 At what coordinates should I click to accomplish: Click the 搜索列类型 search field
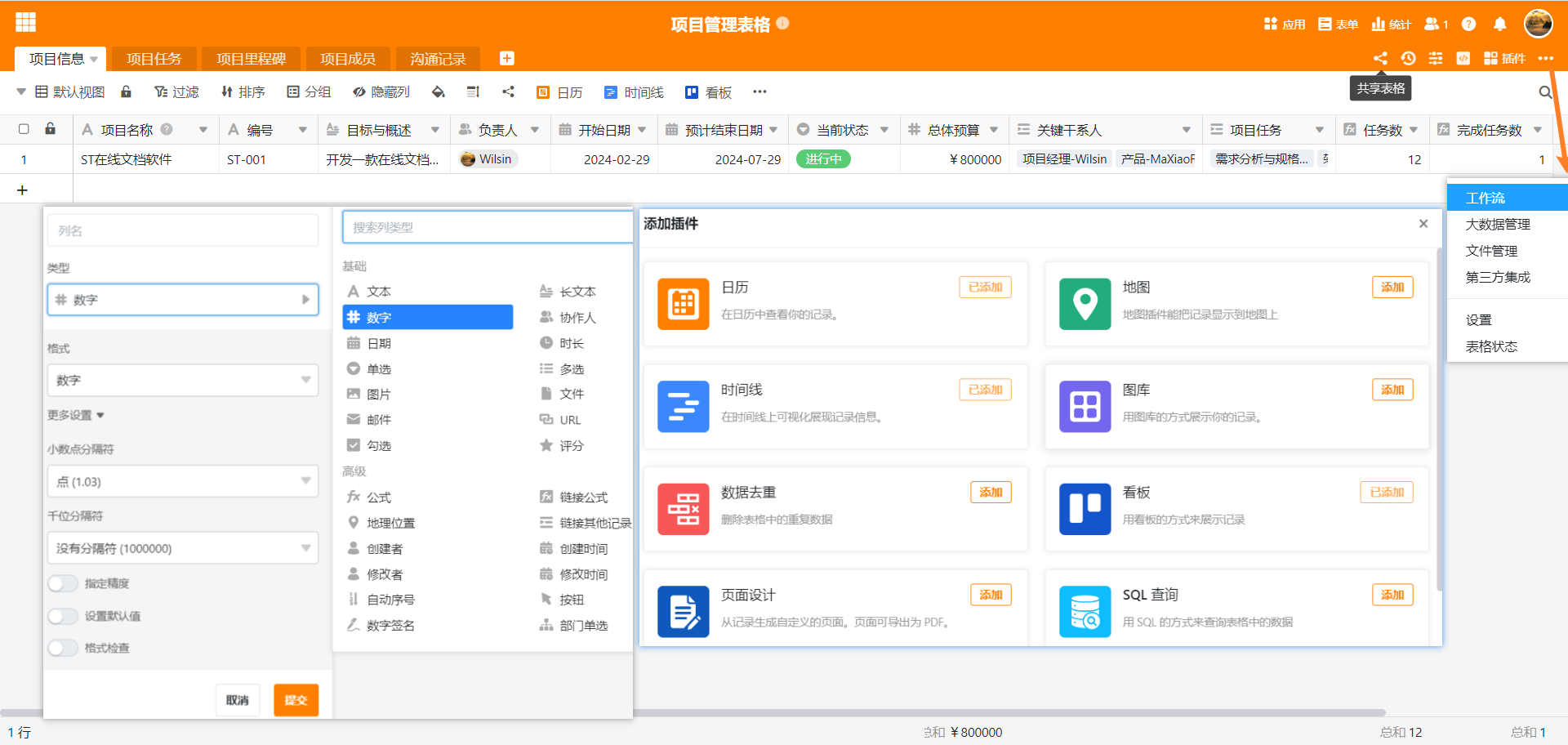[x=488, y=227]
